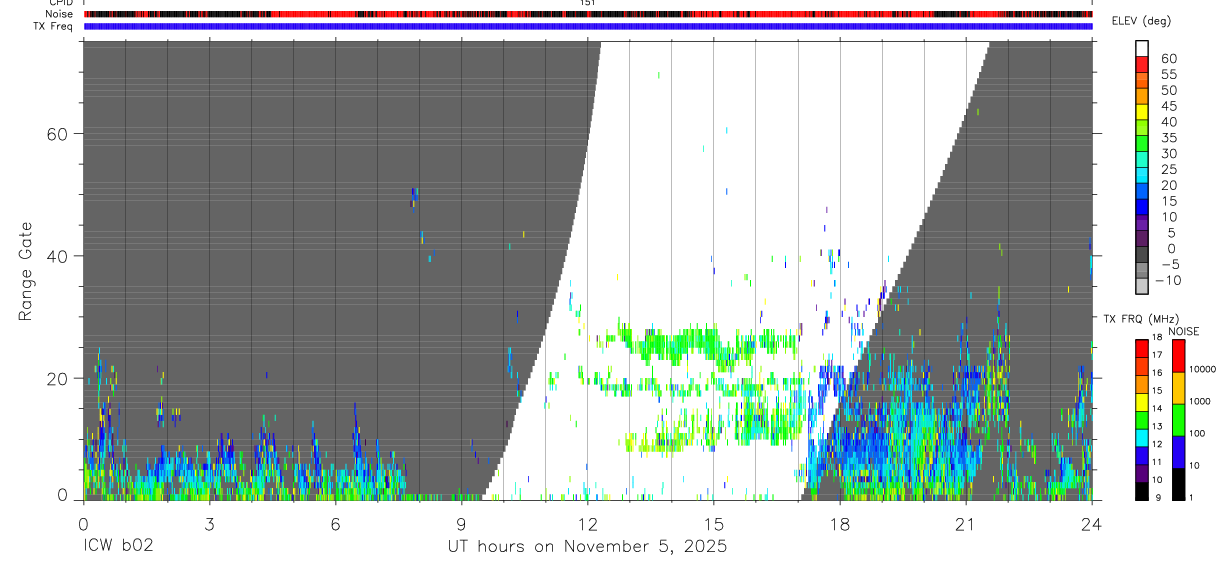The width and height of the screenshot is (1228, 567).
Task: Click the 'Range Gate' y-axis title
Action: [x=26, y=271]
